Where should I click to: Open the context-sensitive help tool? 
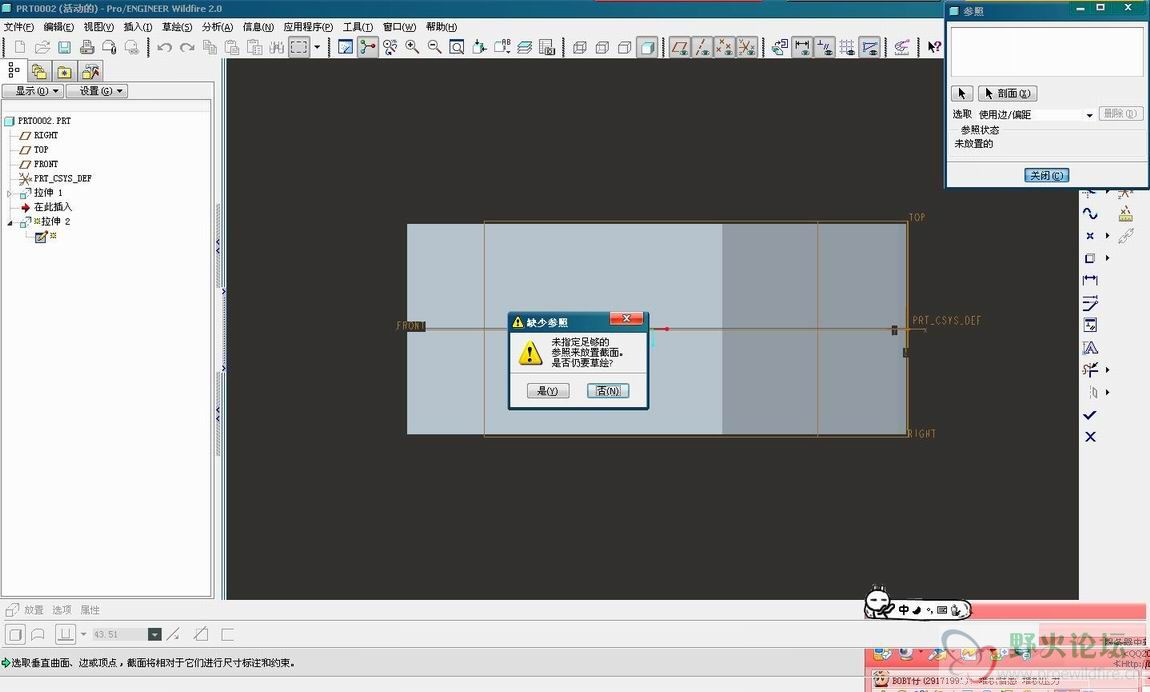pos(934,47)
